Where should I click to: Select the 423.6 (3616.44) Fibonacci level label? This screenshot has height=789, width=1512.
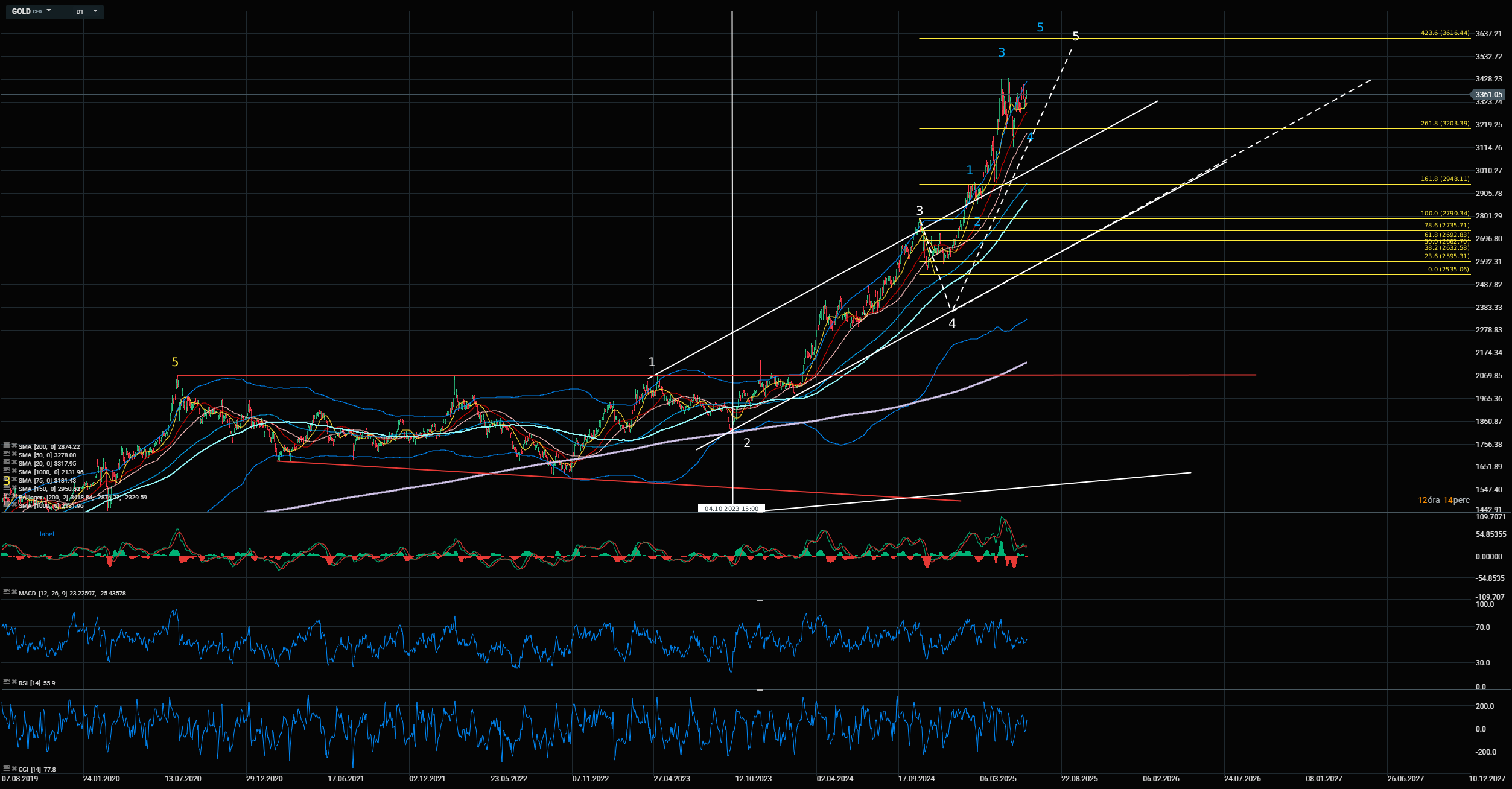click(1445, 33)
